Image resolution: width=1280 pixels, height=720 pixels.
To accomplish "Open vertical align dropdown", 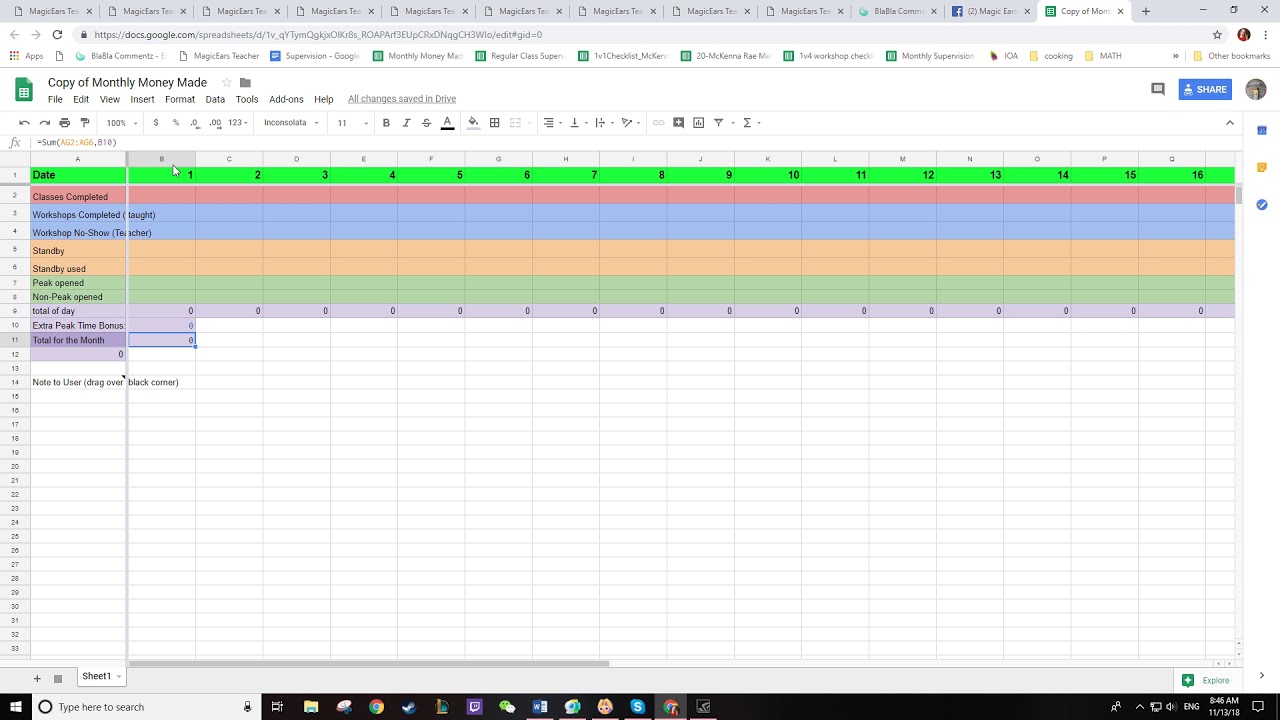I will [577, 123].
